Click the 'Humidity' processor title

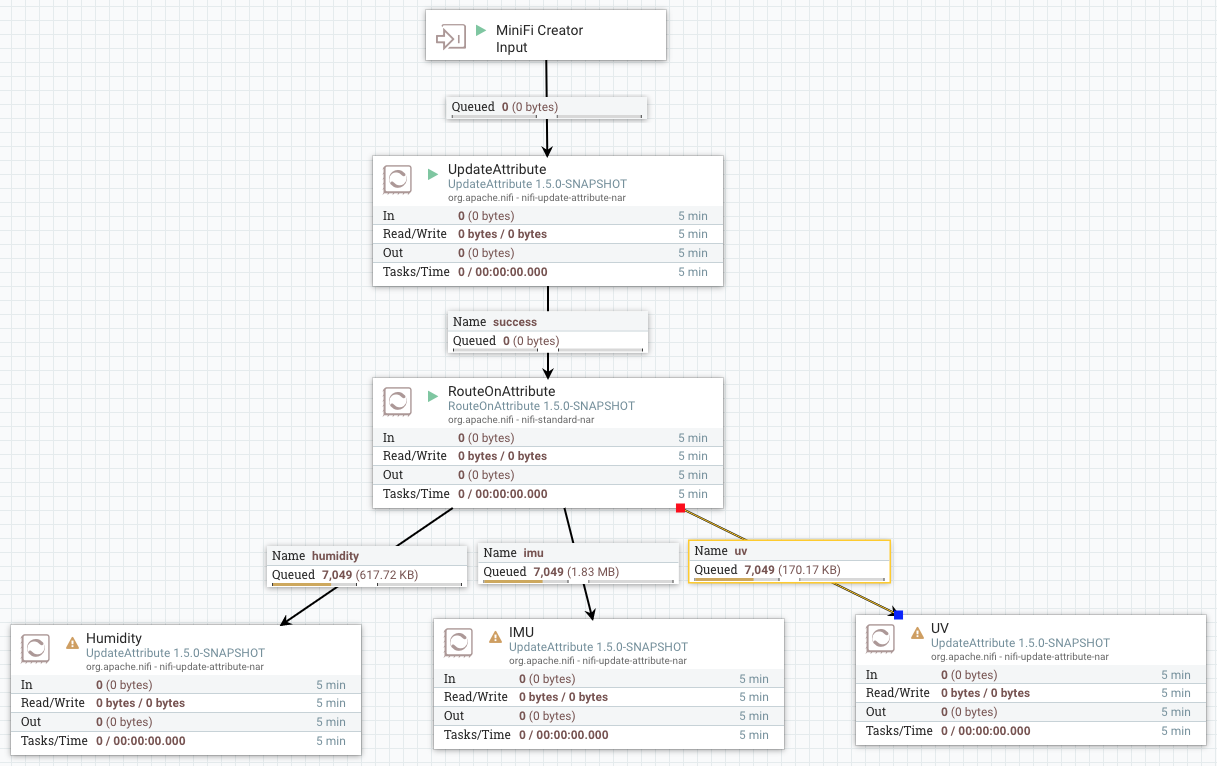(114, 638)
